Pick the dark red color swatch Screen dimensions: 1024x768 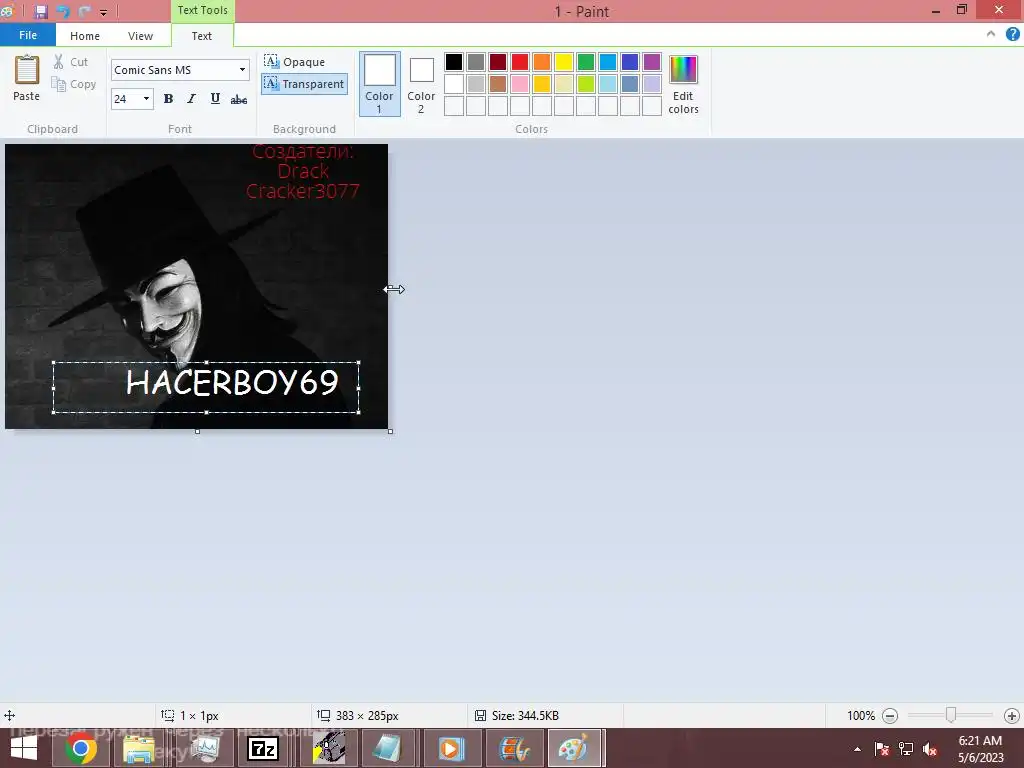pyautogui.click(x=498, y=62)
